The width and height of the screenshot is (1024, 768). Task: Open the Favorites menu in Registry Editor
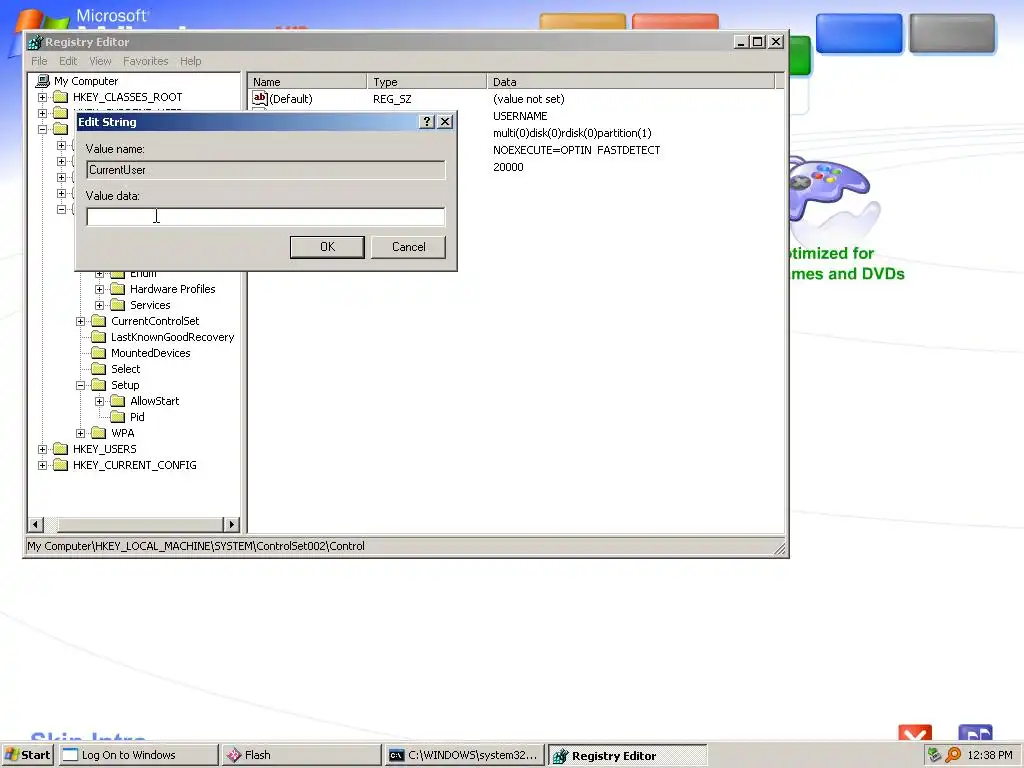pos(145,61)
